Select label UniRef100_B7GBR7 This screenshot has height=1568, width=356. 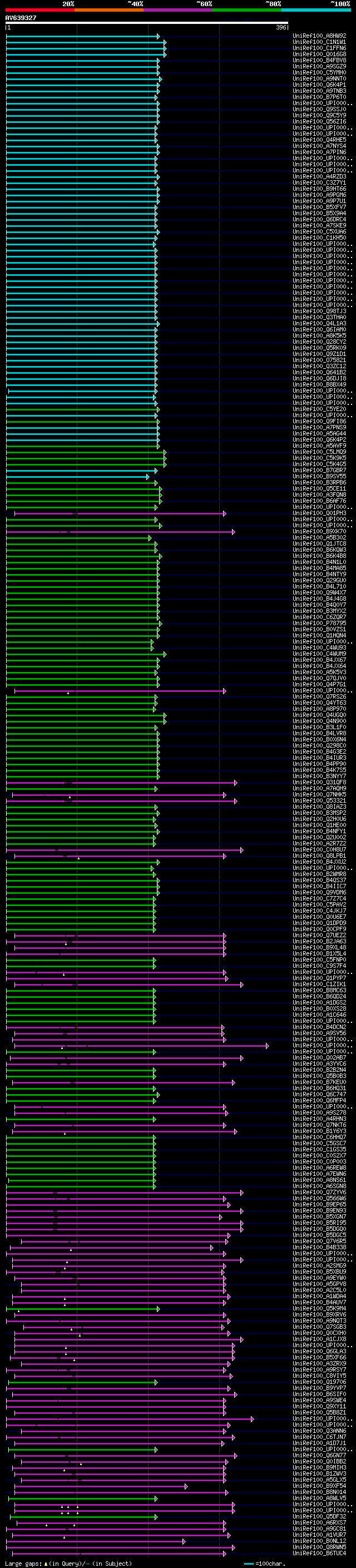tap(319, 470)
